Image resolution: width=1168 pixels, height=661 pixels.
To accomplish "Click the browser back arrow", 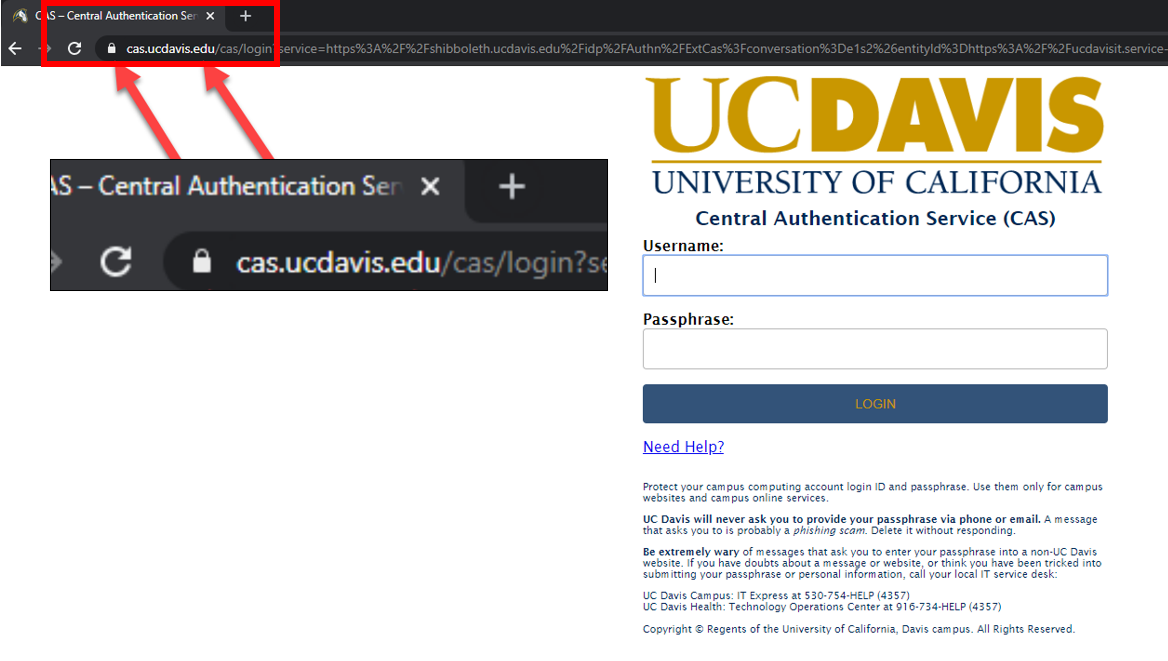I will point(14,47).
